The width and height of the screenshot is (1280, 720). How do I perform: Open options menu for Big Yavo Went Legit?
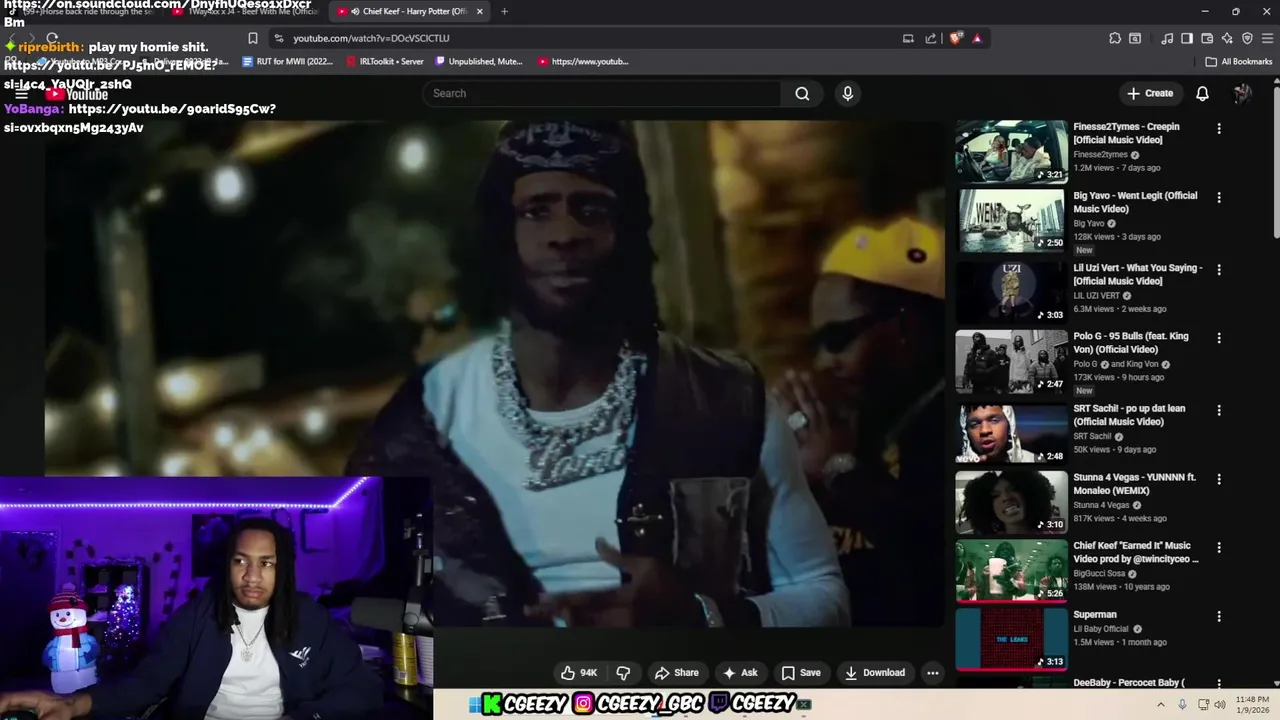pos(1218,197)
